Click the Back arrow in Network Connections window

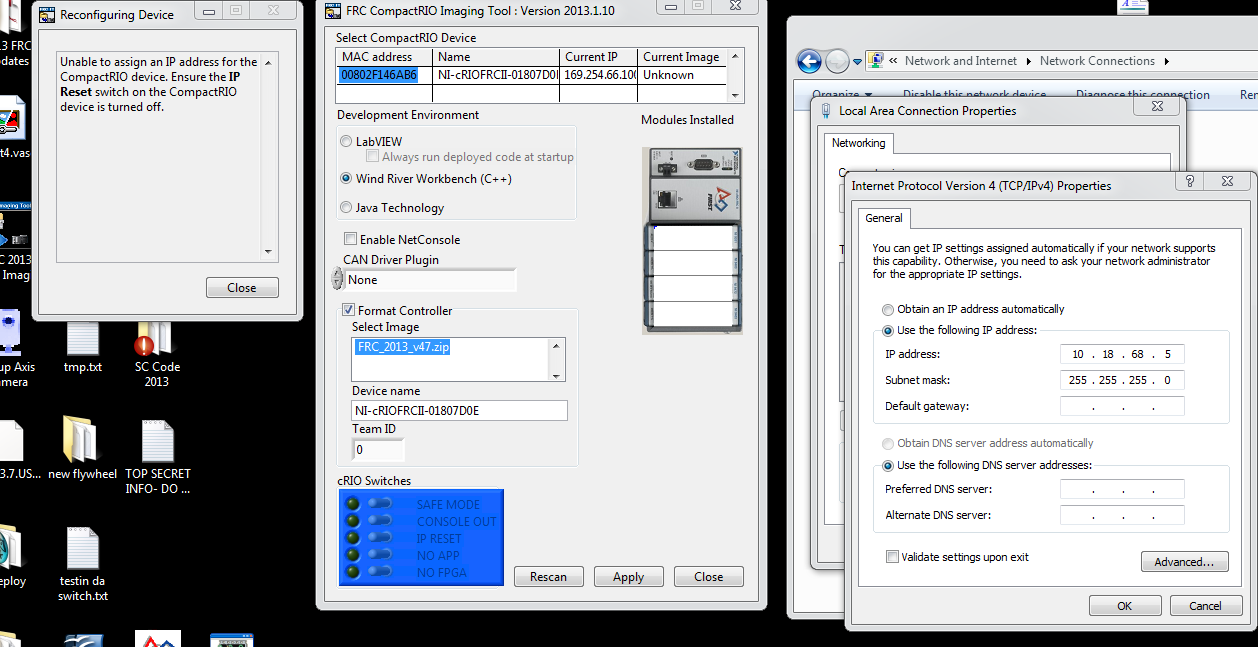[809, 61]
